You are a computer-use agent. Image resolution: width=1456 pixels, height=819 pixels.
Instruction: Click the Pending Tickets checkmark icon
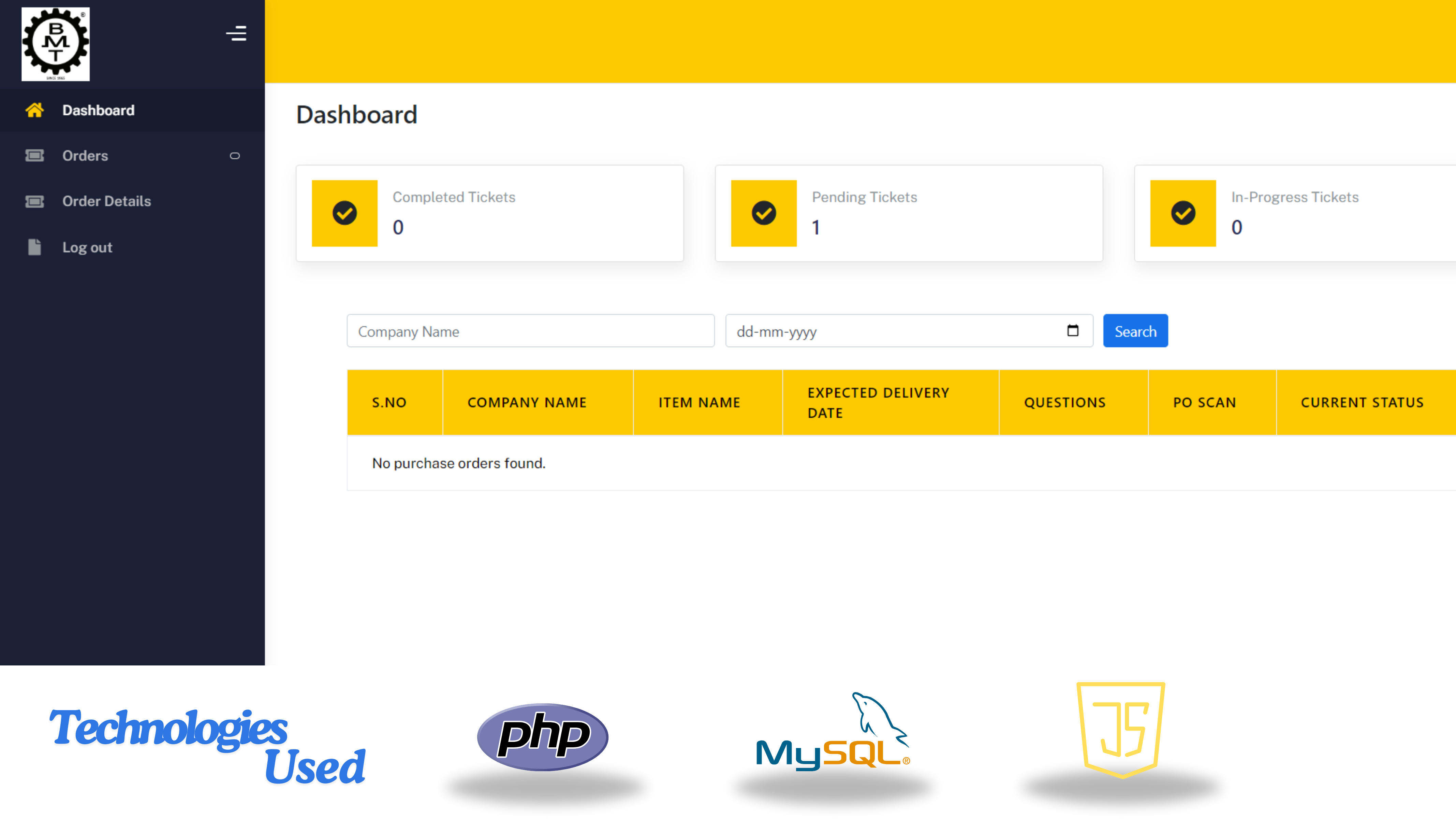pyautogui.click(x=764, y=213)
